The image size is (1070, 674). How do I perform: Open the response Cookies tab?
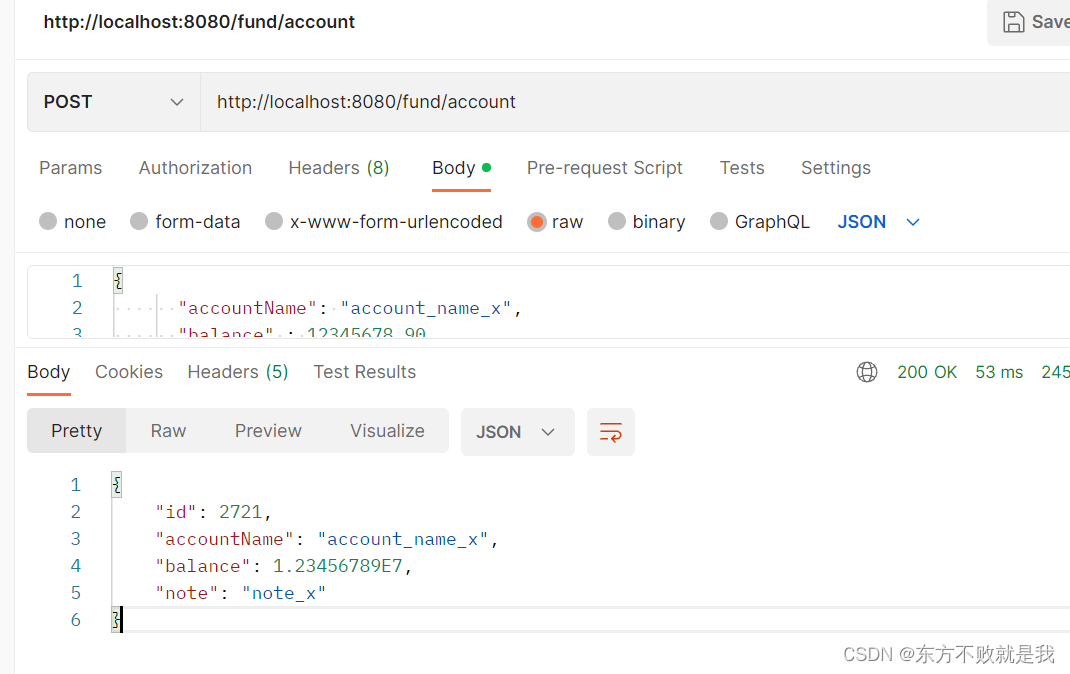(129, 372)
